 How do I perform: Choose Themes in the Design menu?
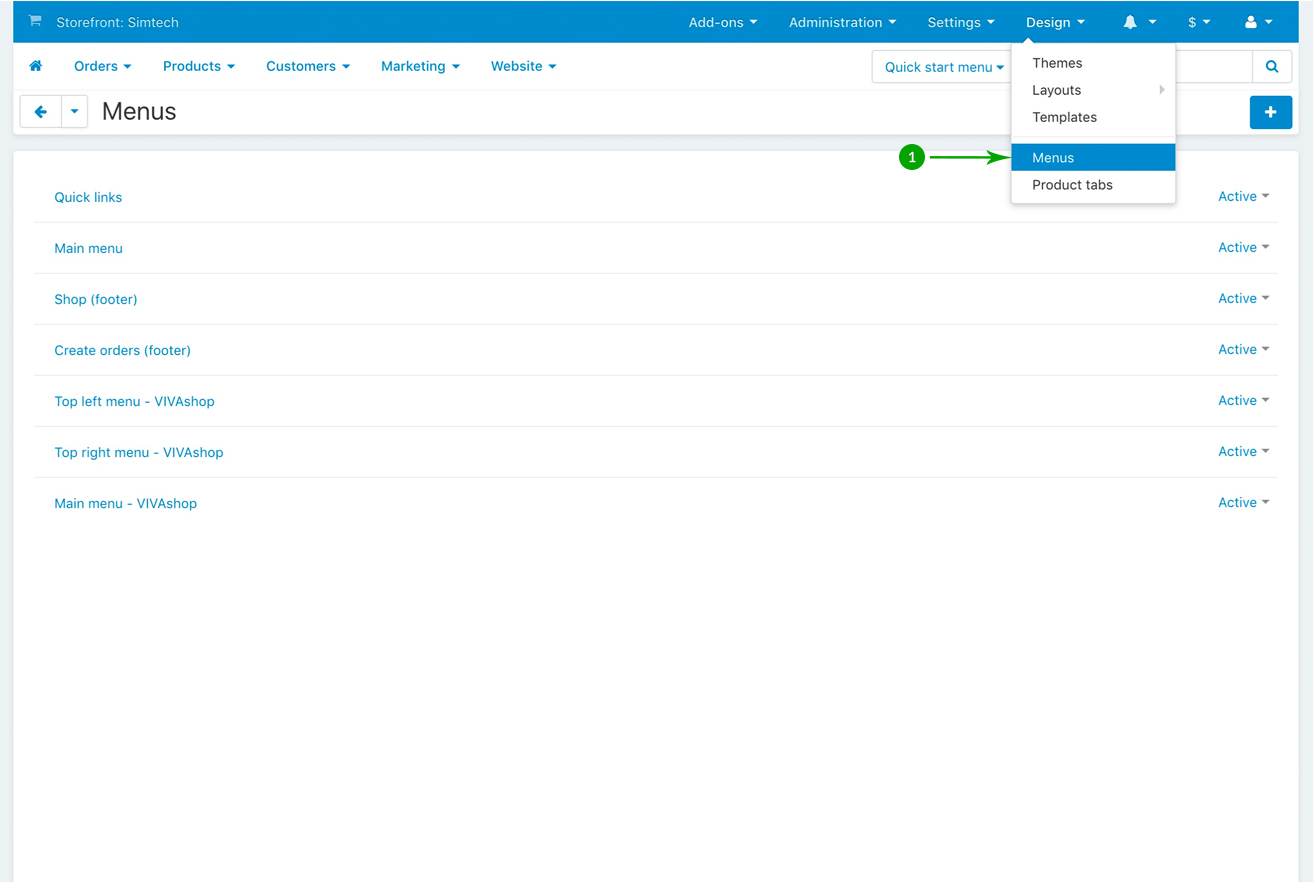(1057, 63)
